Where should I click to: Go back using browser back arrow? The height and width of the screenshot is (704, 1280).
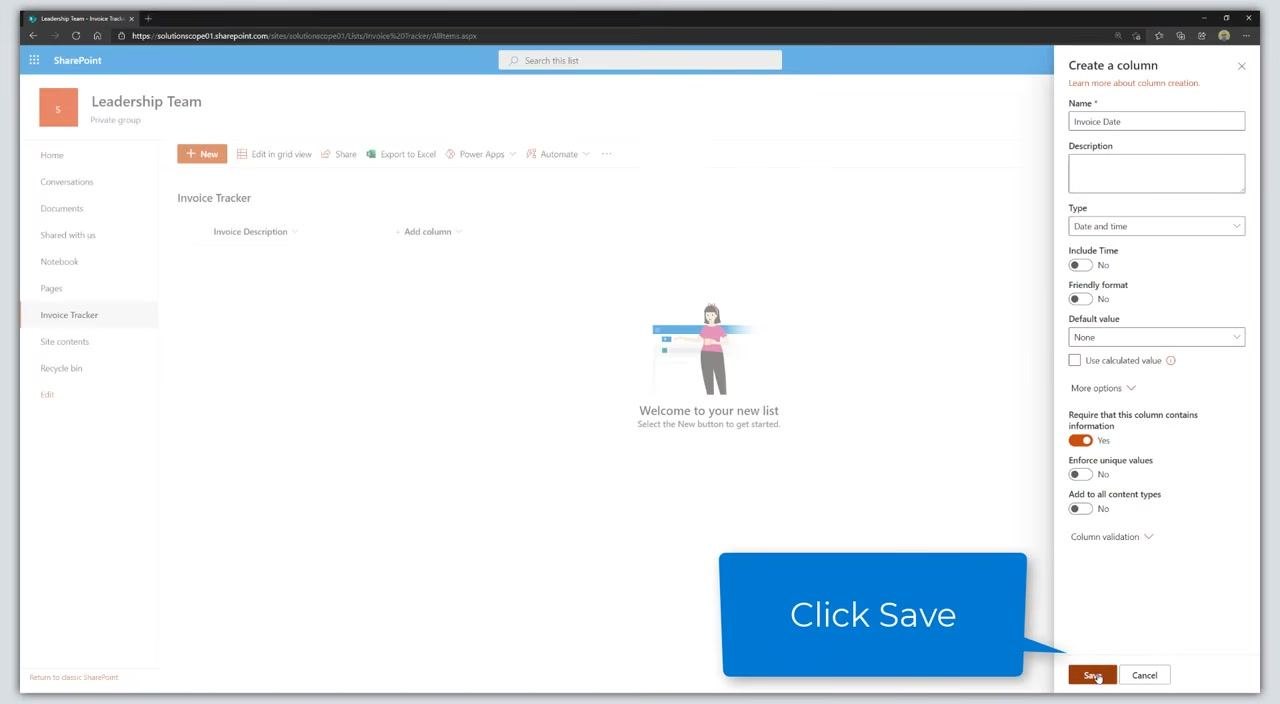33,35
